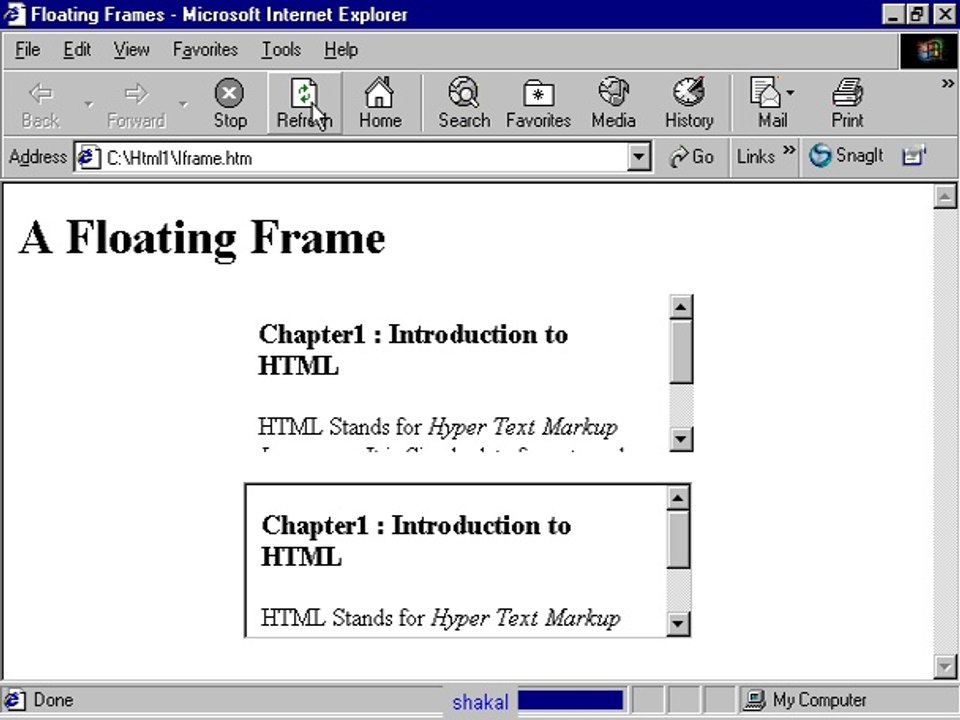Click the Forward toolbar button
This screenshot has width=960, height=720.
pos(136,103)
